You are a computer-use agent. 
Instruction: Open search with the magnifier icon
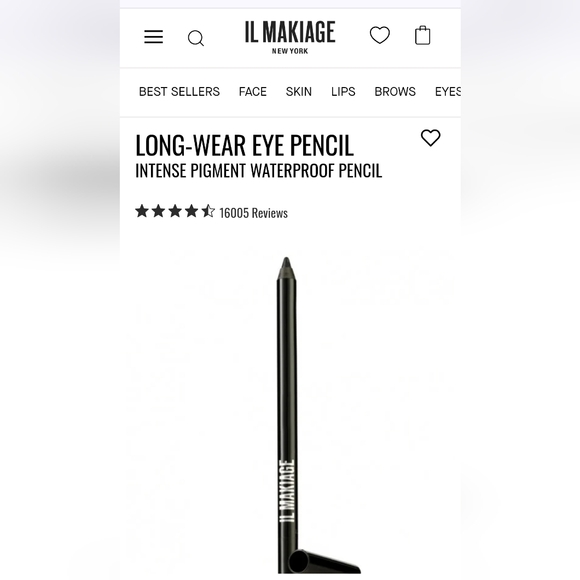(196, 38)
